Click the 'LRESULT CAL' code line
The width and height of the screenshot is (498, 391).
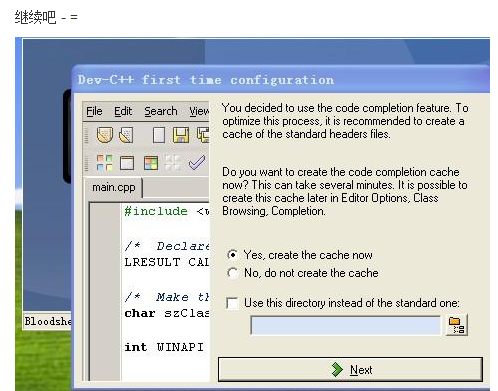coord(166,262)
